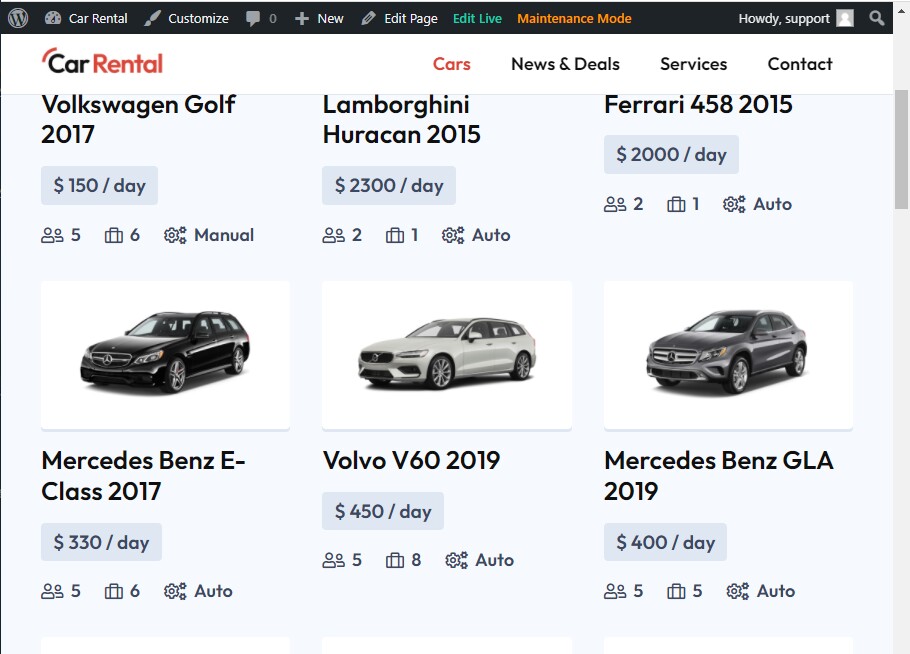Open search using the magnifier icon
The height and width of the screenshot is (654, 910).
coord(877,18)
